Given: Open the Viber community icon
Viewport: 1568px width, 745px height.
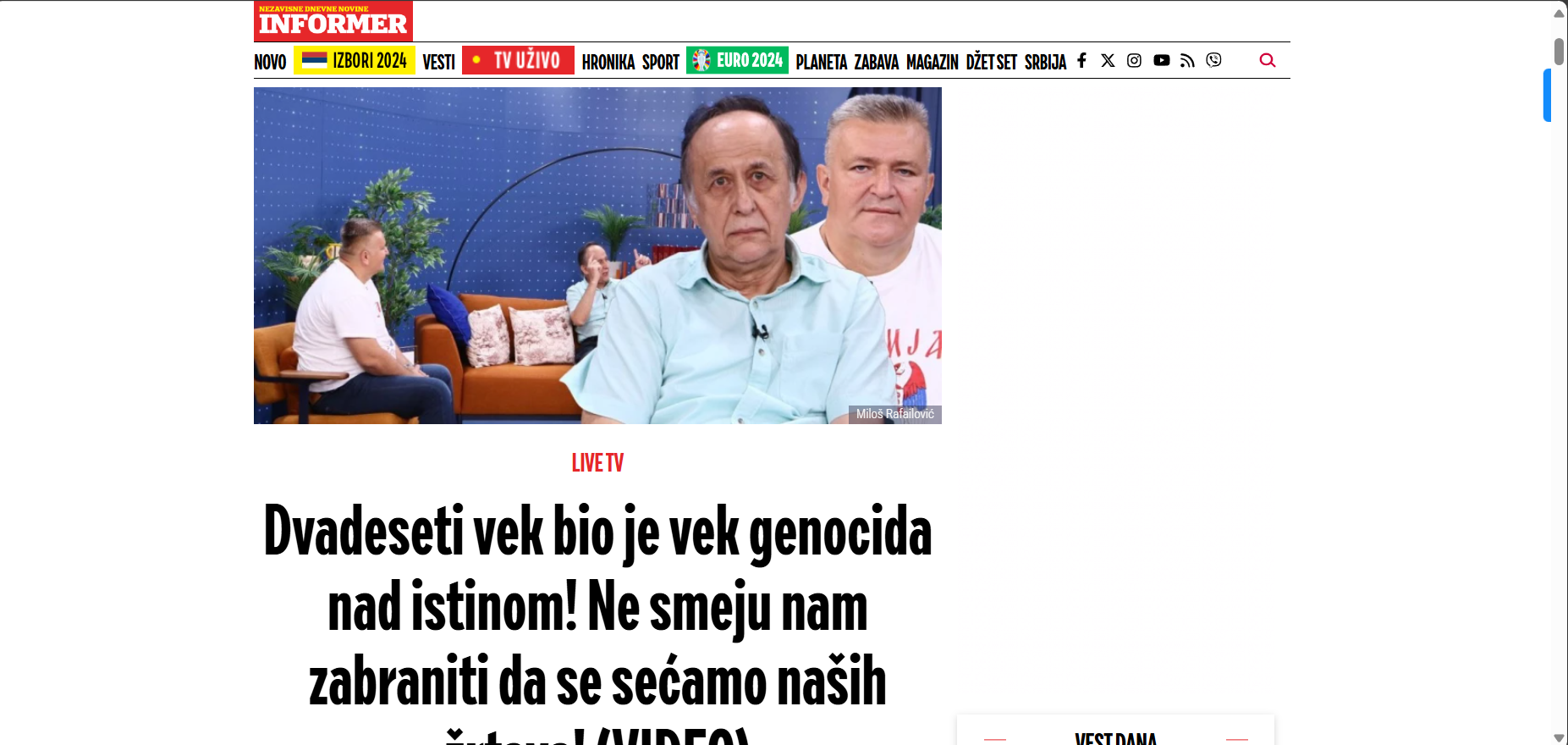Looking at the screenshot, I should pos(1213,60).
